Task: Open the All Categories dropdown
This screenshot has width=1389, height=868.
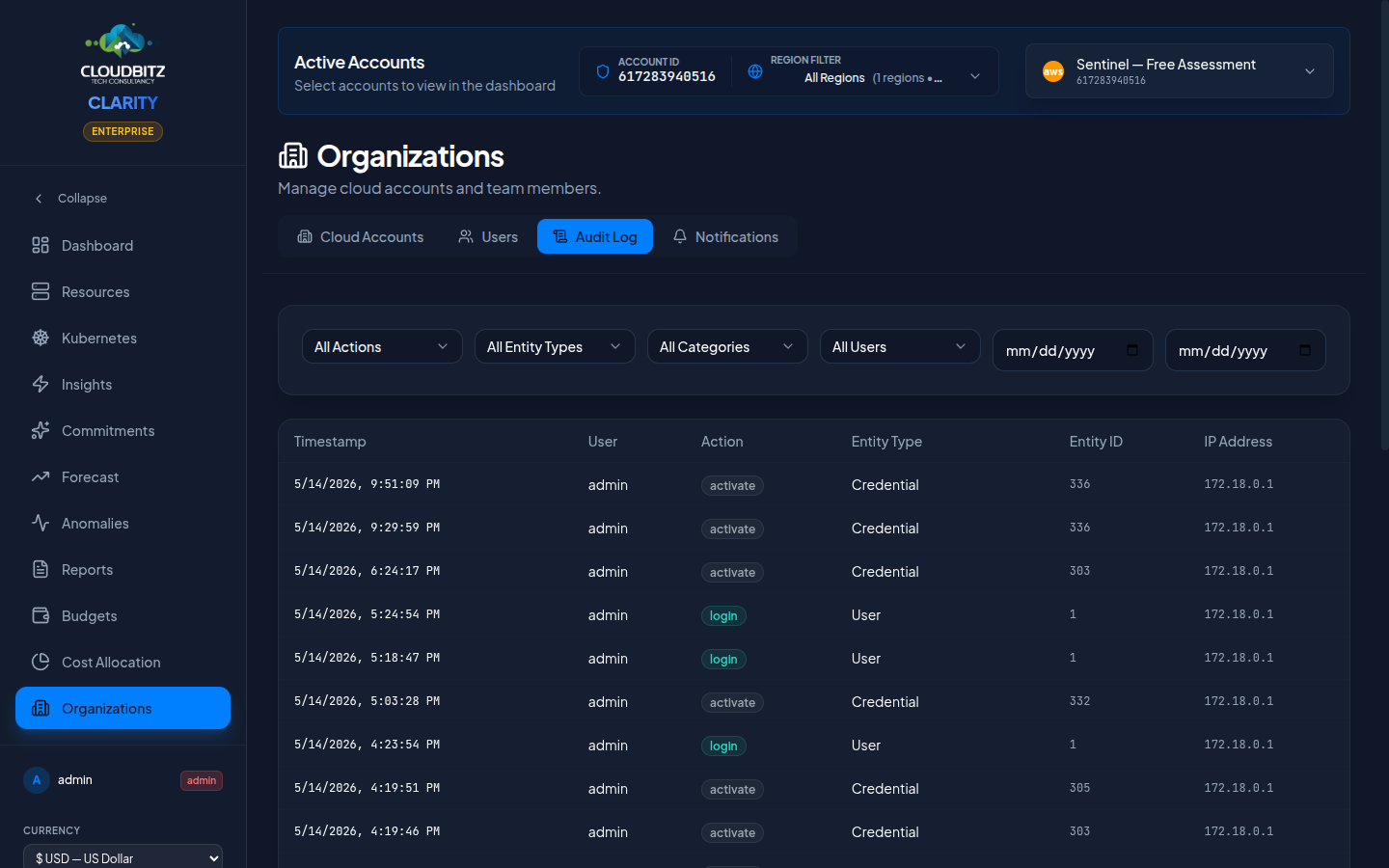Action: (x=727, y=347)
